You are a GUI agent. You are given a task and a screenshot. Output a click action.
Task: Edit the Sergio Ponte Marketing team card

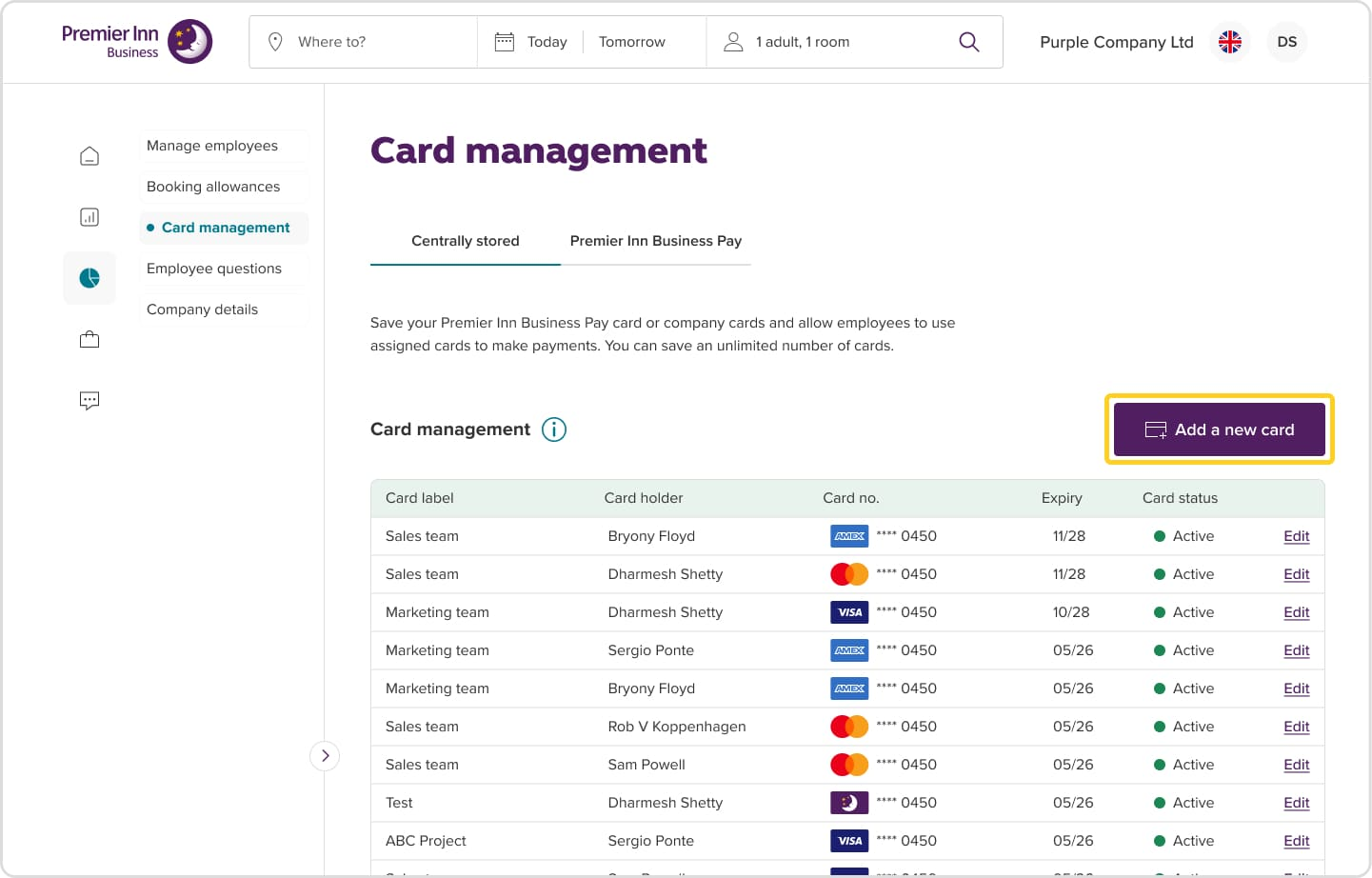click(1297, 650)
